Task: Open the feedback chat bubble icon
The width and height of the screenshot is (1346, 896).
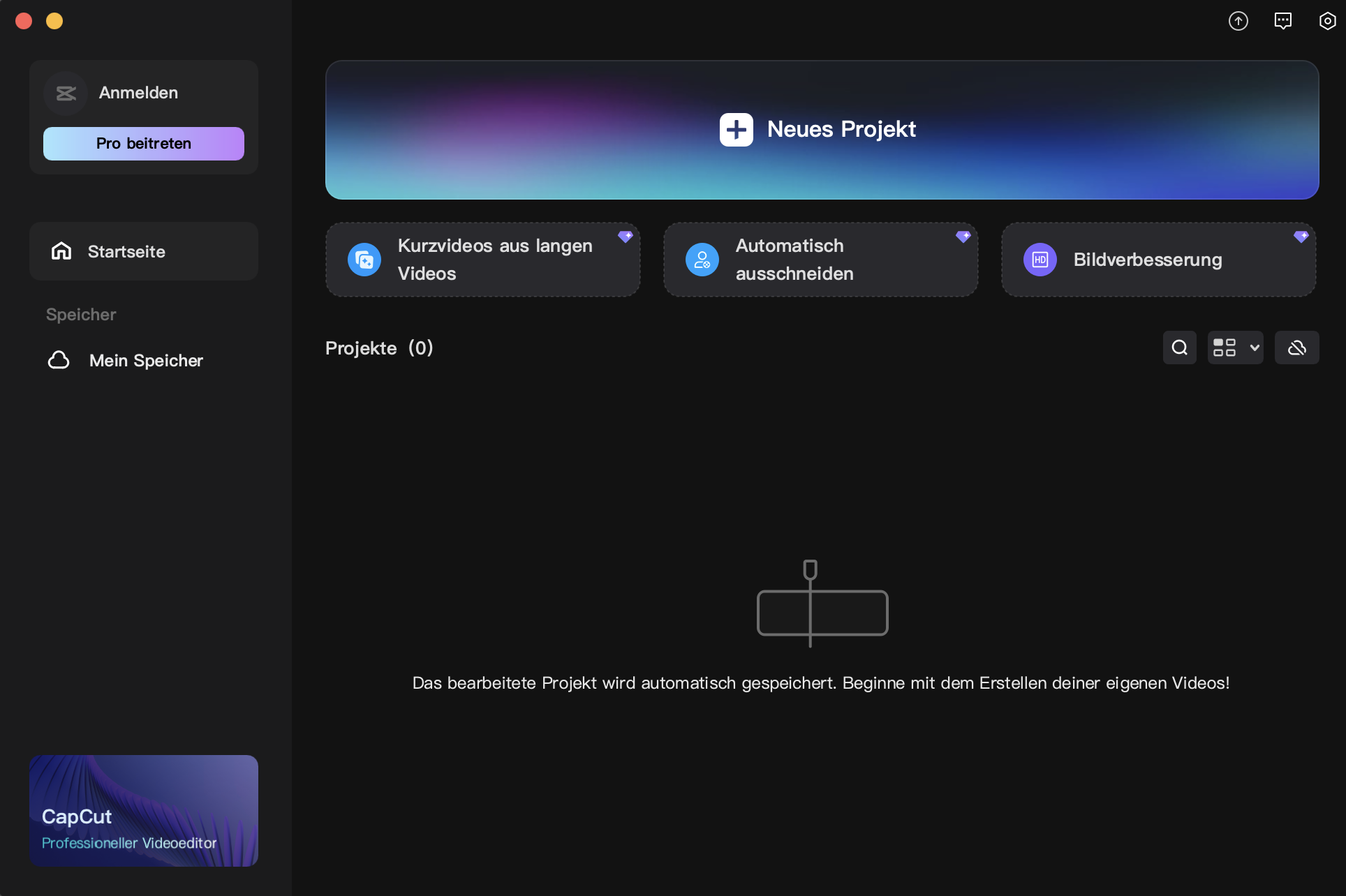Action: (x=1282, y=21)
